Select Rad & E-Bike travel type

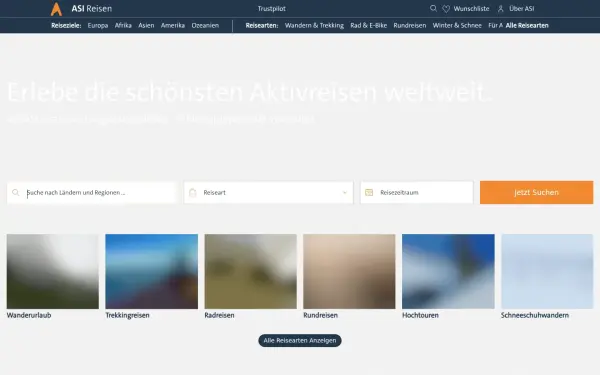(x=368, y=26)
